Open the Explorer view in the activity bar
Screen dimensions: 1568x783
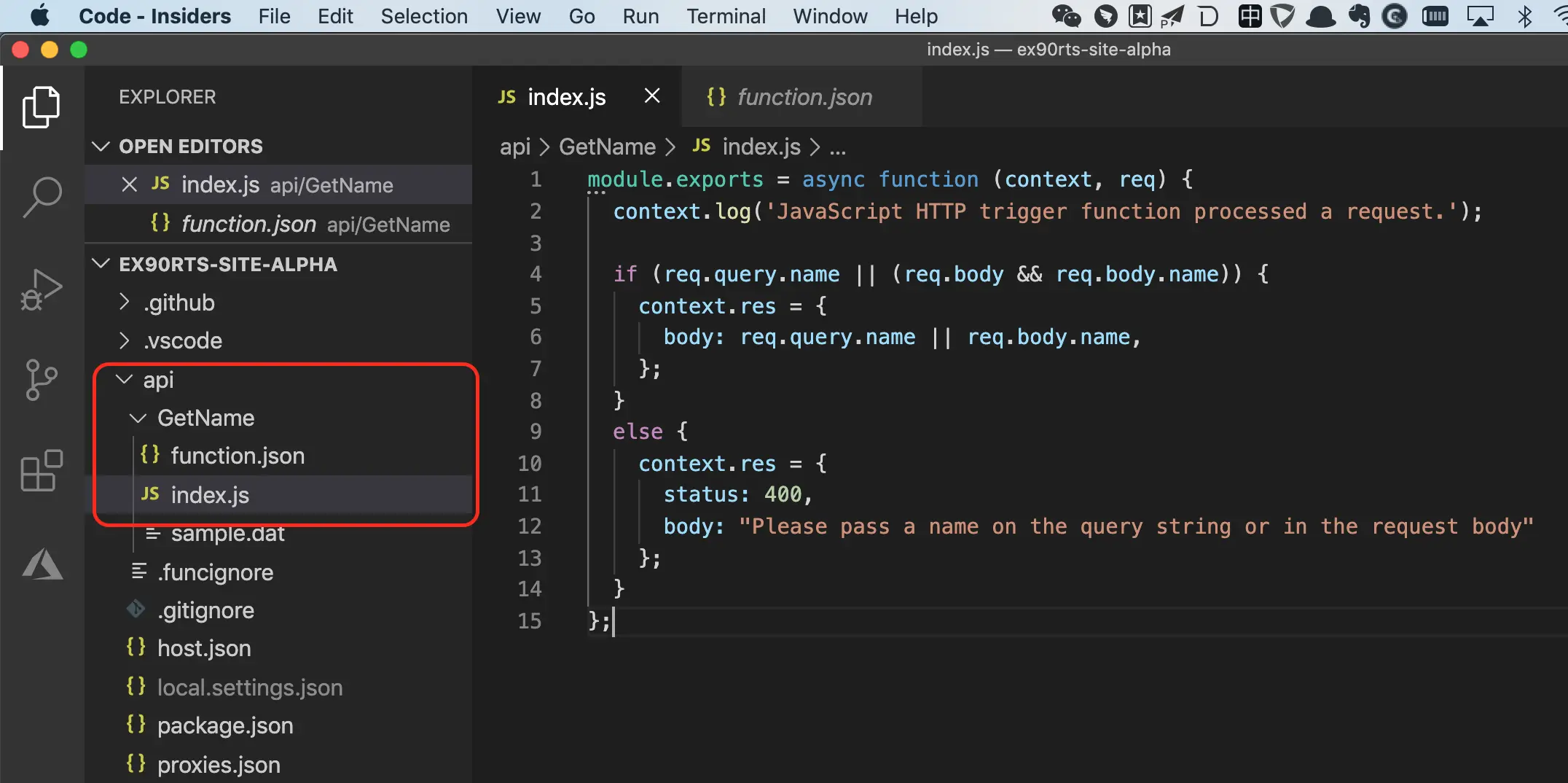coord(42,107)
